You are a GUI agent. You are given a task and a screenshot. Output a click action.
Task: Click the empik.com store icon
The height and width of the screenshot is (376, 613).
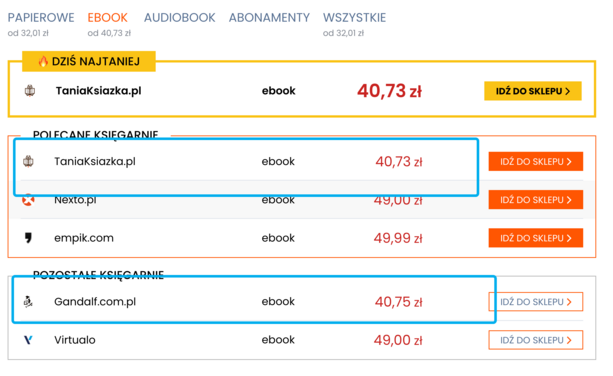coord(28,238)
